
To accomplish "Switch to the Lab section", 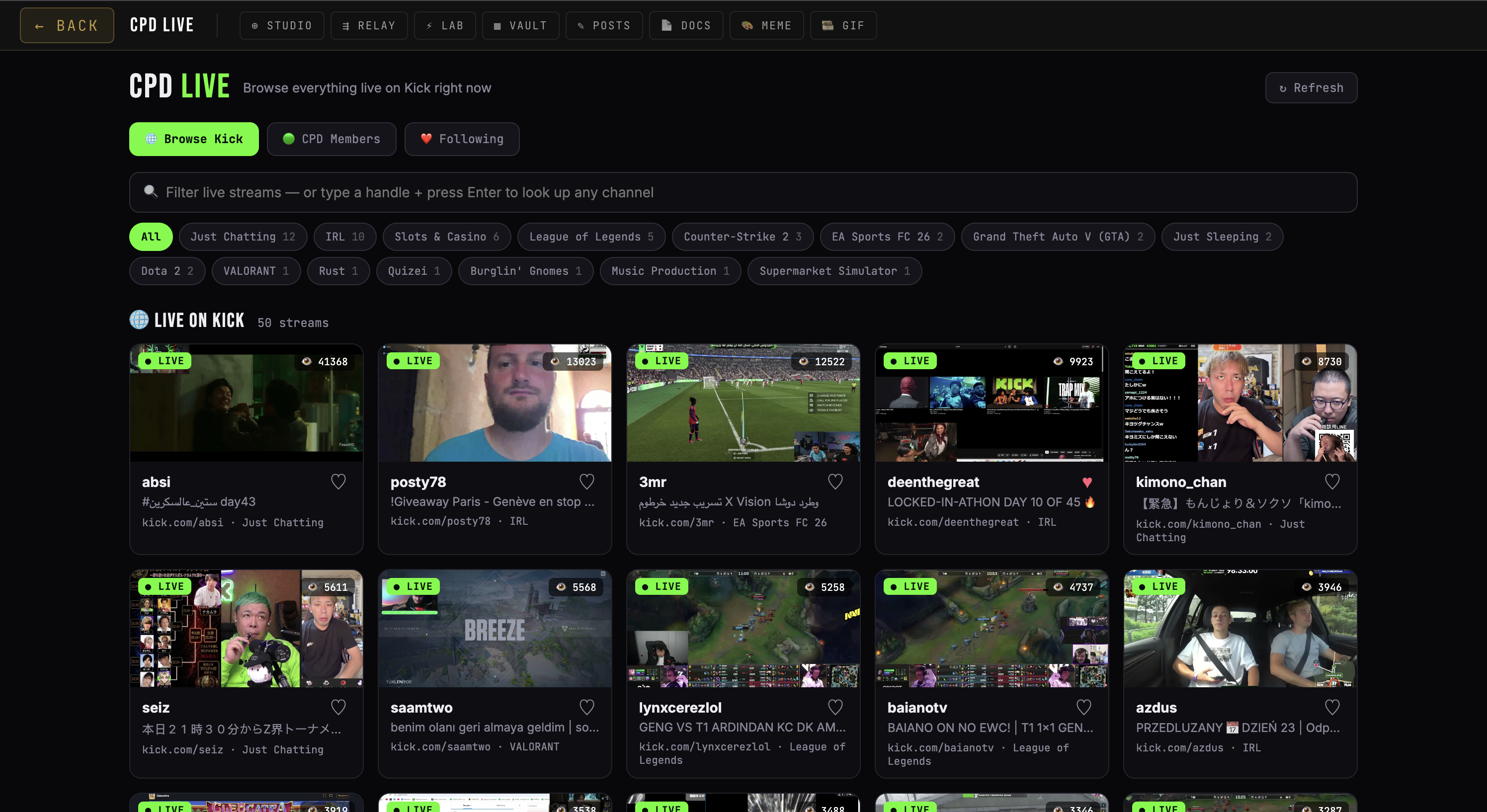I will point(445,25).
